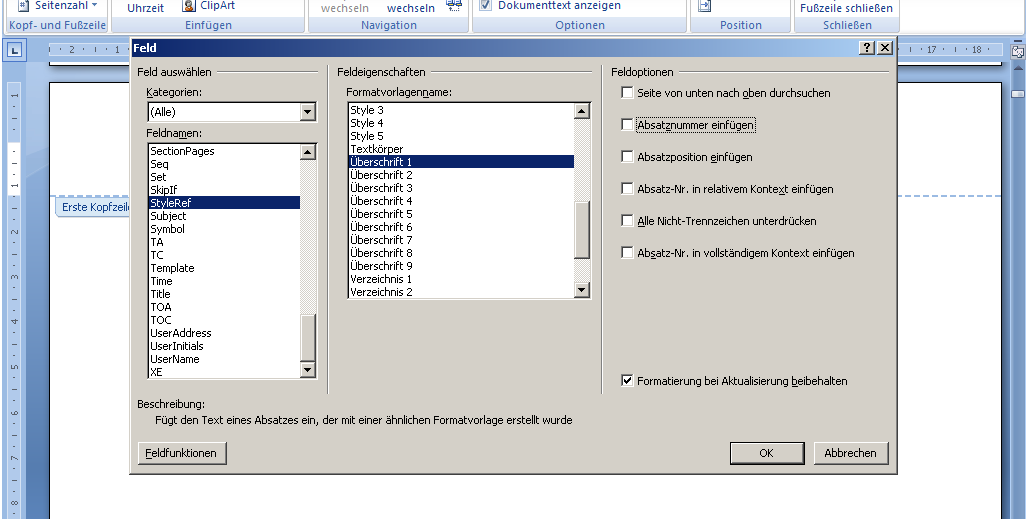Toggle Dokumenttext anzeigen checkbox

[x=486, y=5]
